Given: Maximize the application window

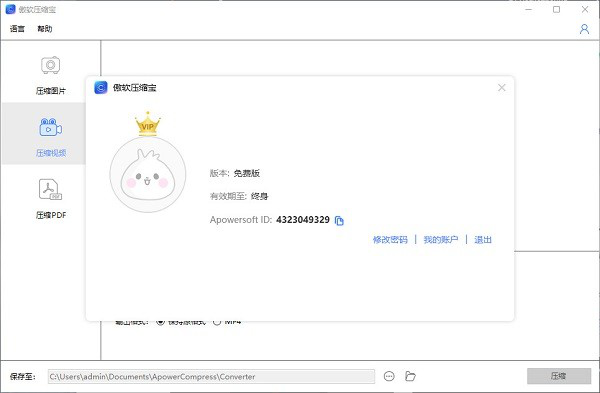Looking at the screenshot, I should (556, 10).
